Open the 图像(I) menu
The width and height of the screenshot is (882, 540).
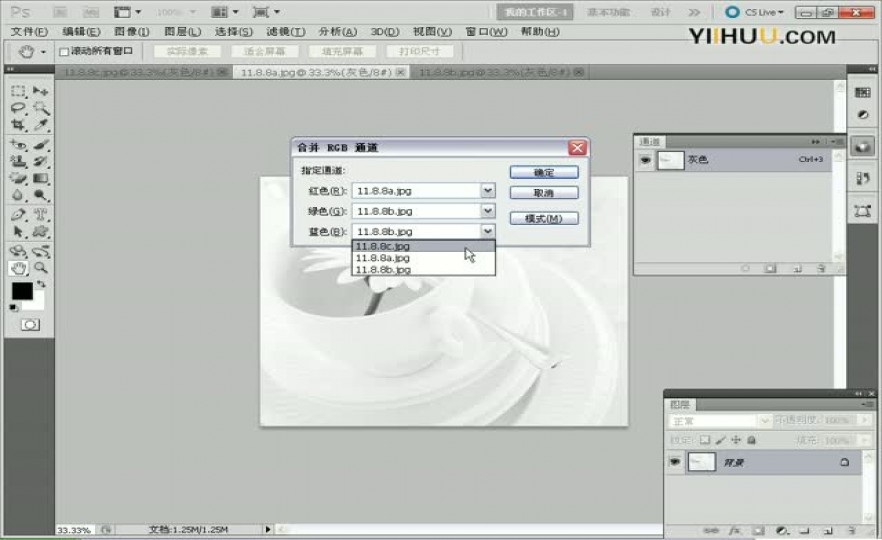pos(132,32)
